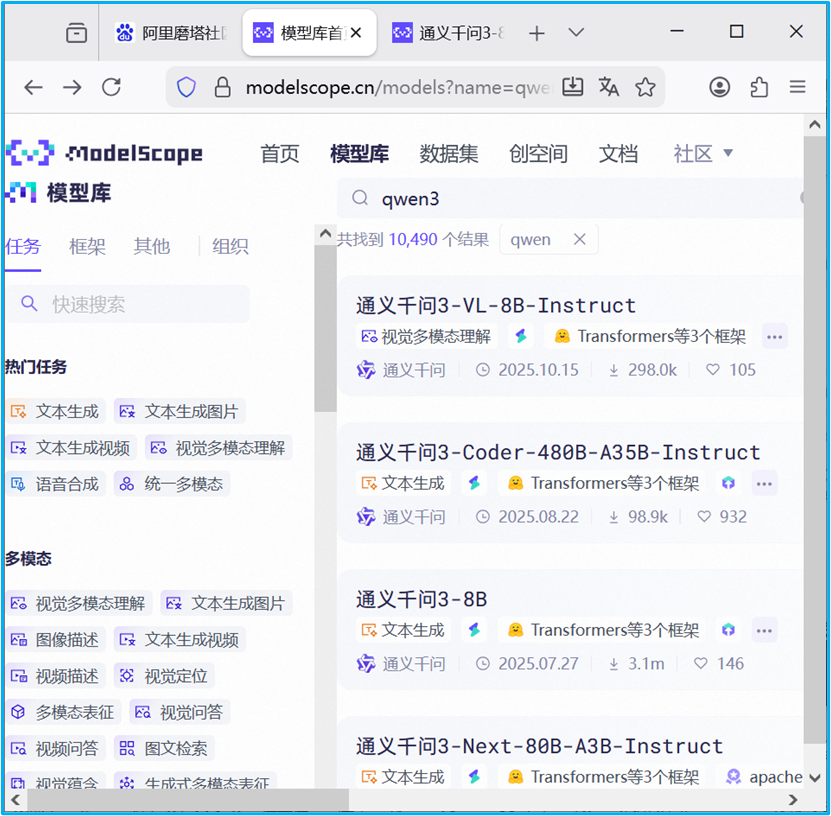This screenshot has width=831, height=816.
Task: Open 创空间 in the top navigation
Action: [x=538, y=154]
